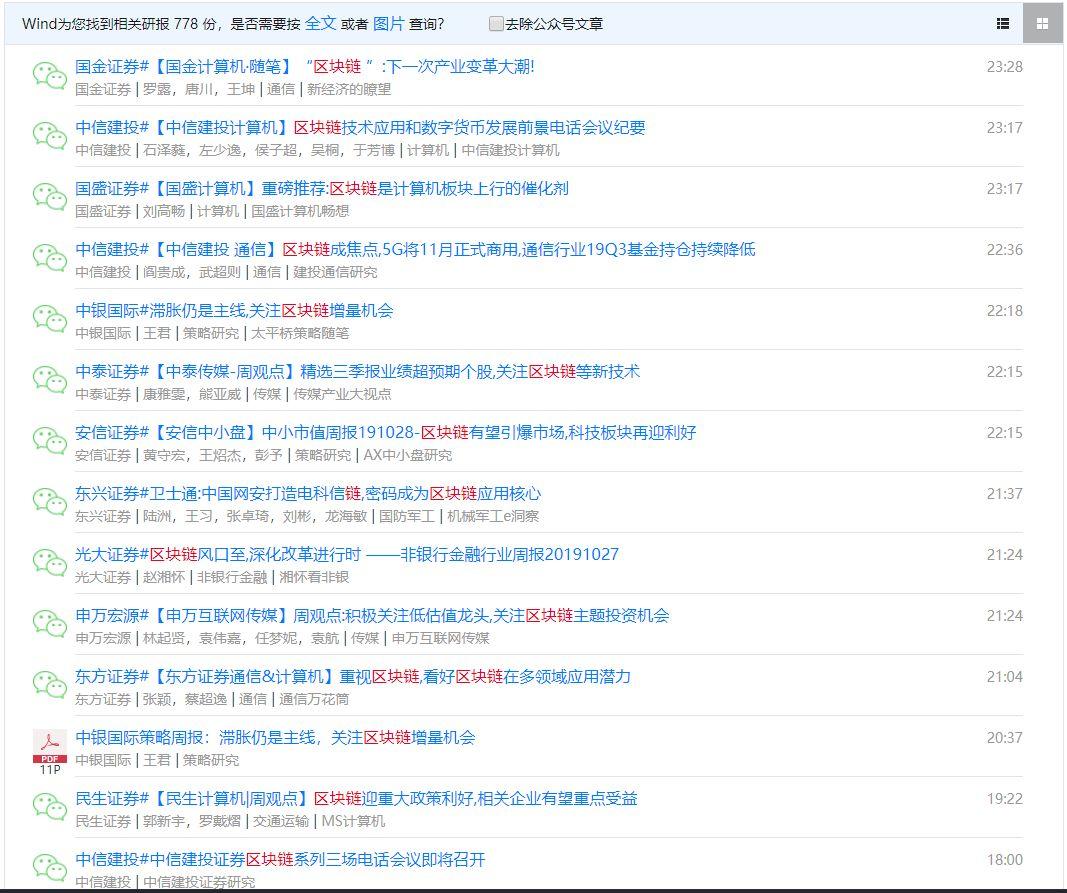Click timestamp 23:28
1067x893 pixels.
tap(1004, 67)
